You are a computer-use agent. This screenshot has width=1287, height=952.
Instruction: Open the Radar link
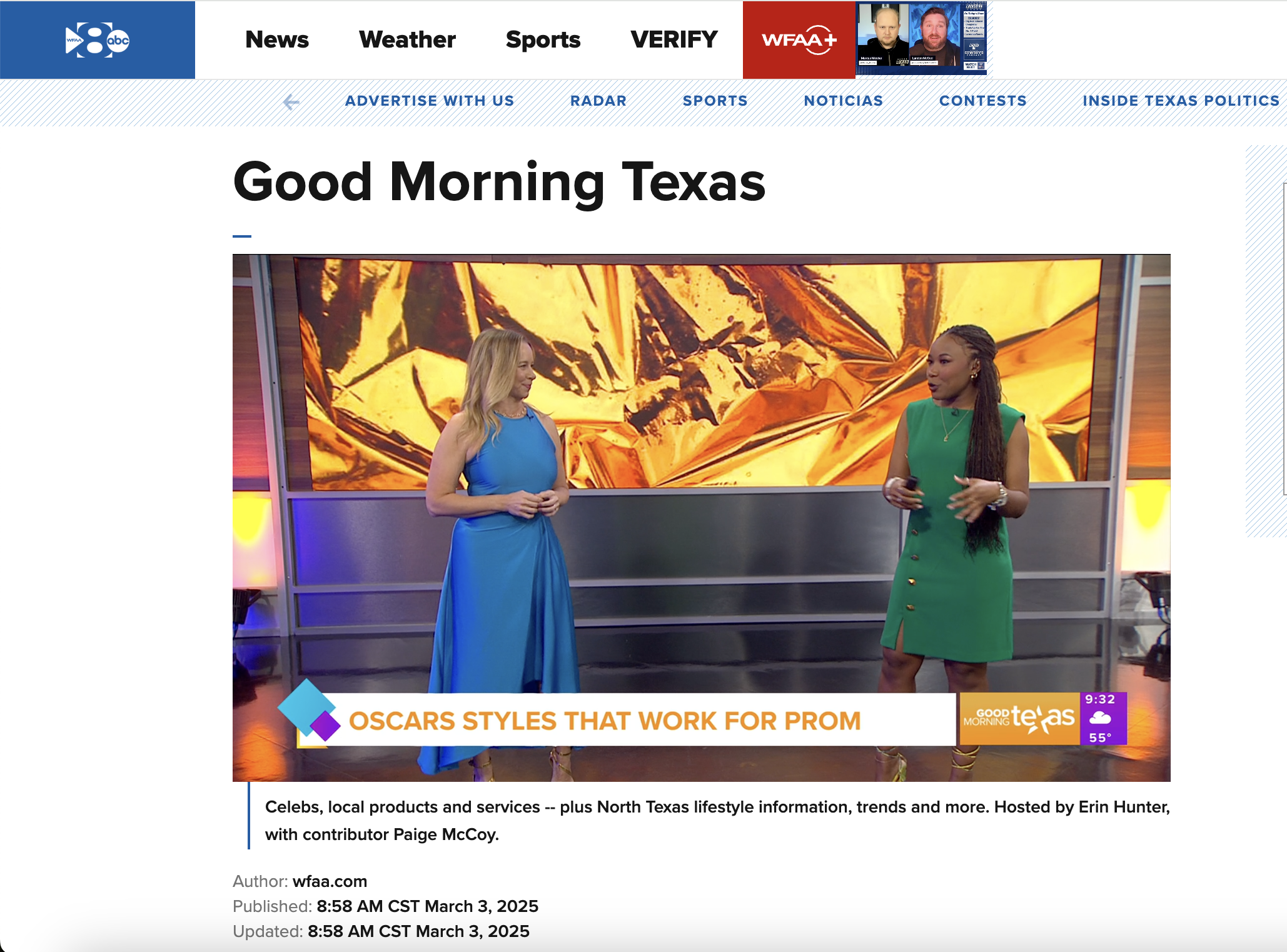point(598,101)
